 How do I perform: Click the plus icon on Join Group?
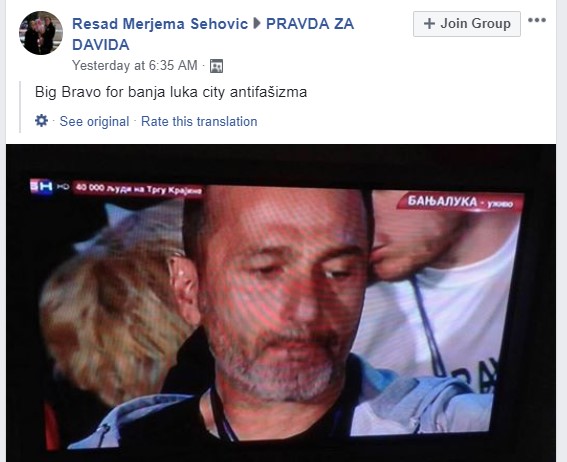coord(429,24)
